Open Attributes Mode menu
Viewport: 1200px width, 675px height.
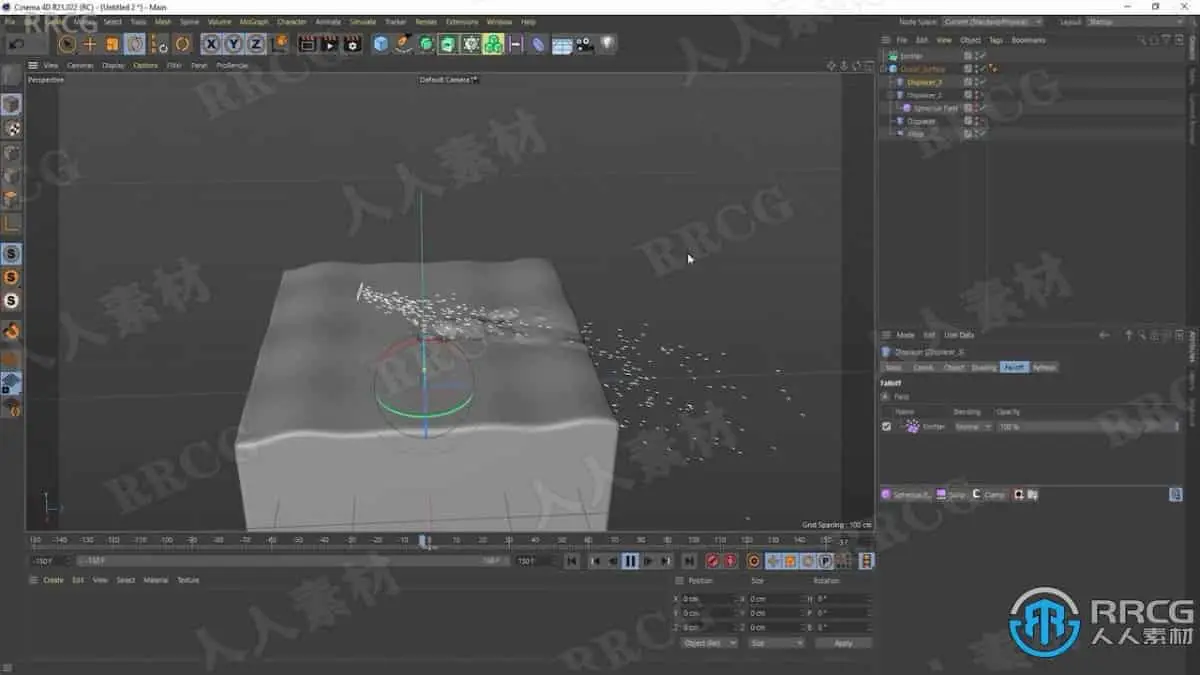905,335
